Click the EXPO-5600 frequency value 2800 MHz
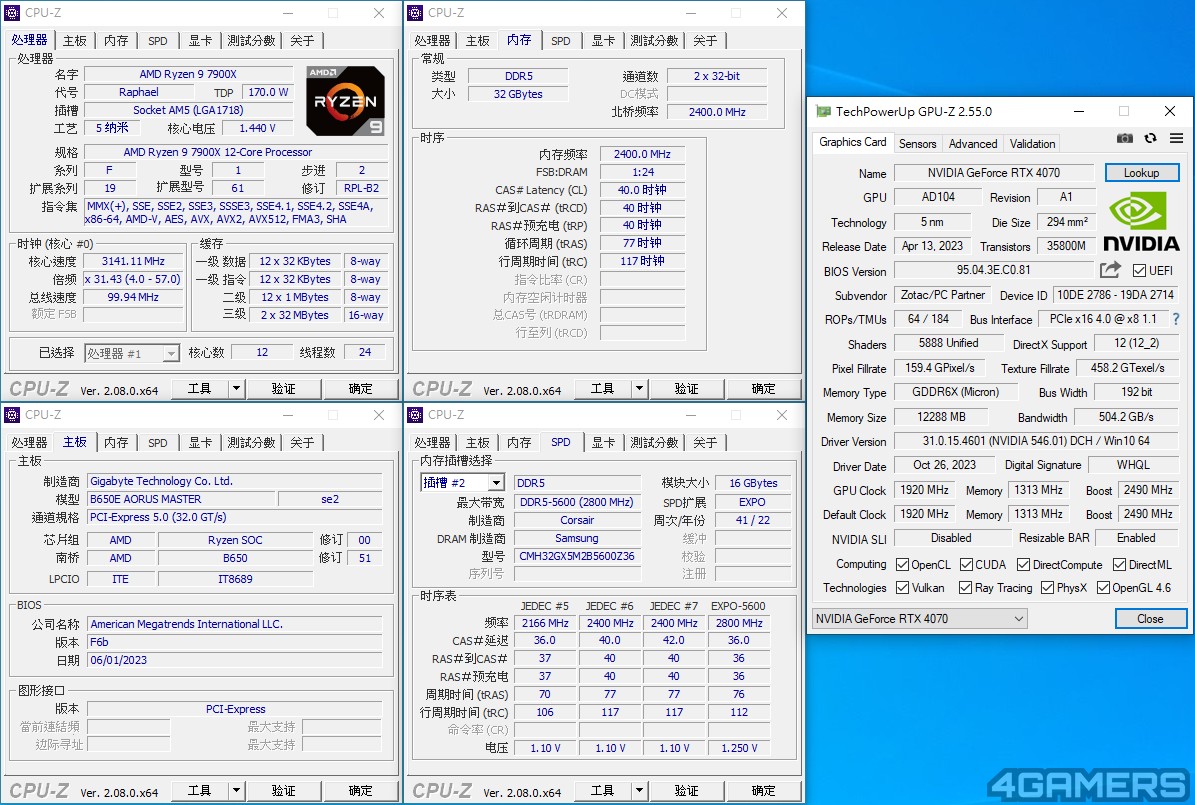The image size is (1195, 805). click(739, 623)
